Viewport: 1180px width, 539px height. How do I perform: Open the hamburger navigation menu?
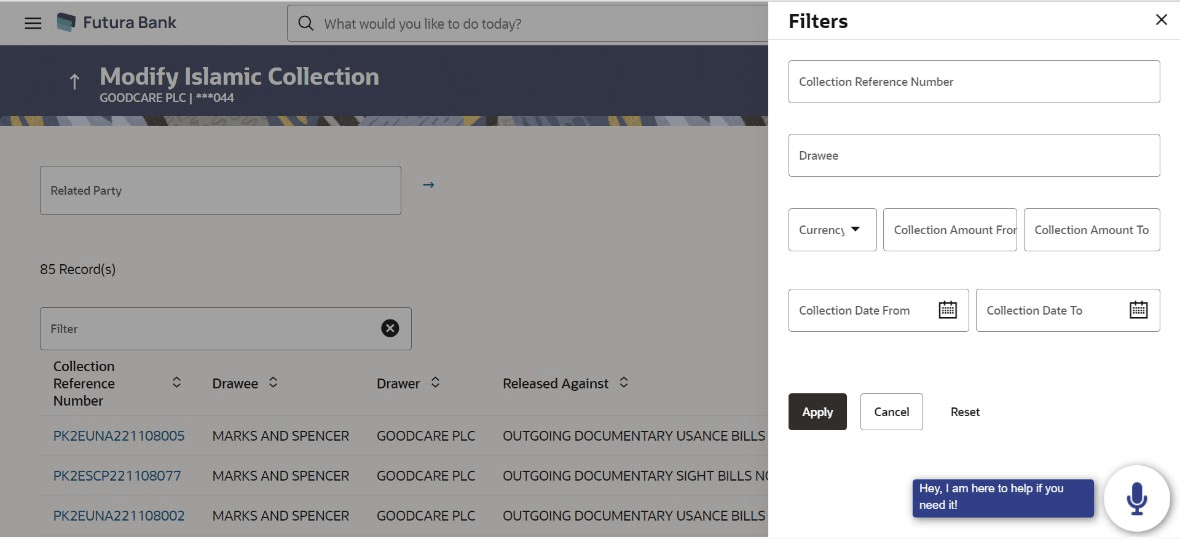[33, 23]
